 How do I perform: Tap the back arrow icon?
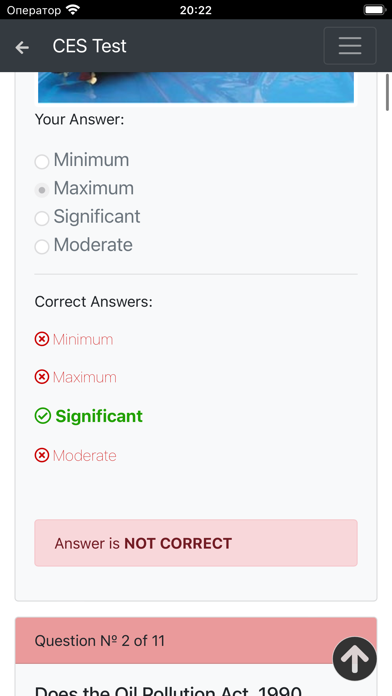coord(22,47)
